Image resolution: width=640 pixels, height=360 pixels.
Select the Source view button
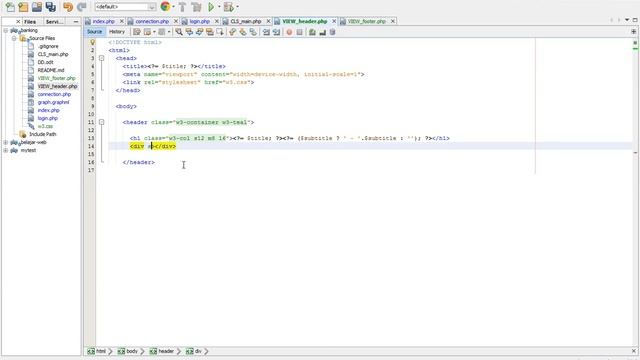(x=94, y=32)
